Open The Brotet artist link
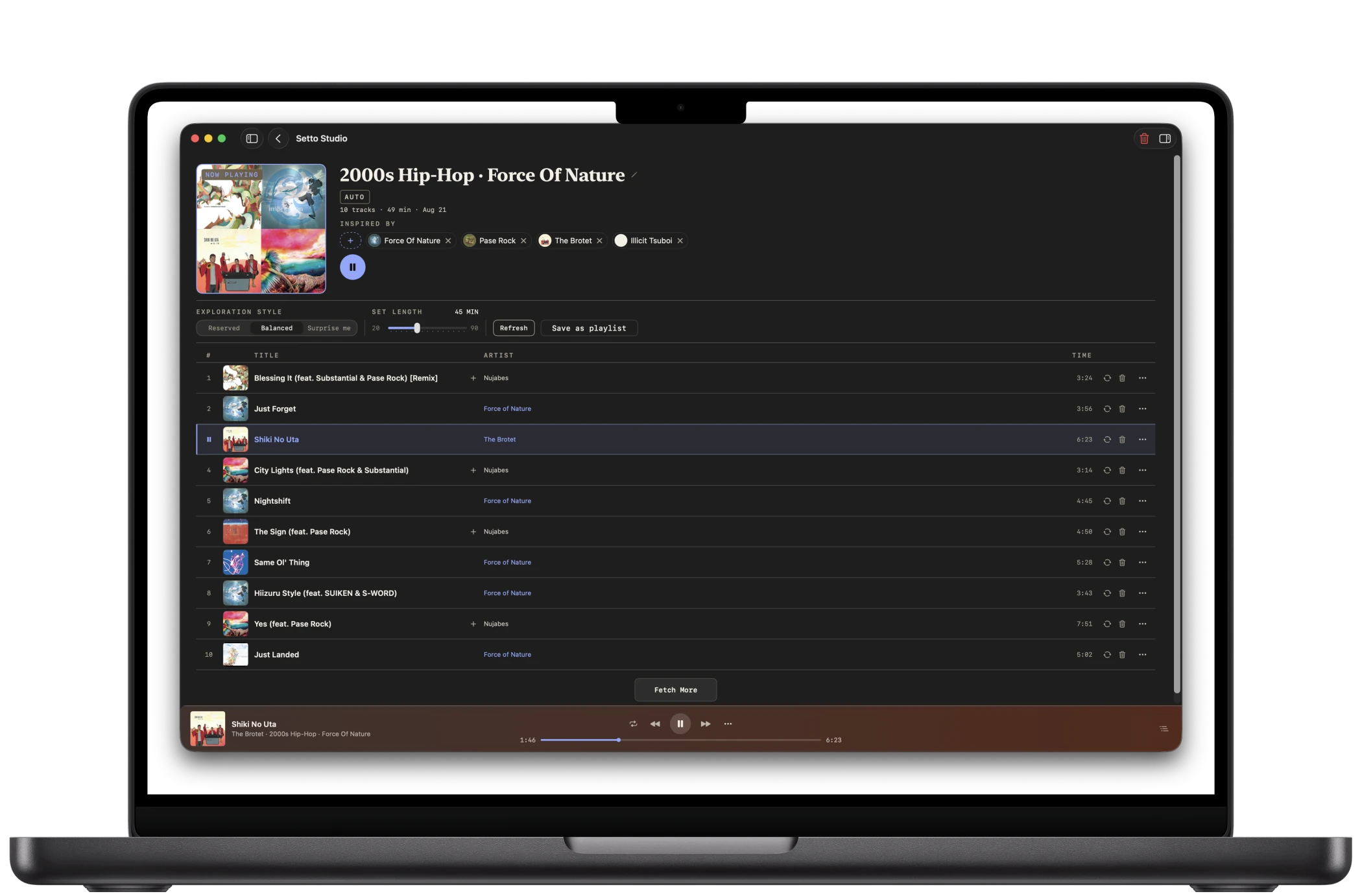Image resolution: width=1362 pixels, height=896 pixels. (499, 440)
